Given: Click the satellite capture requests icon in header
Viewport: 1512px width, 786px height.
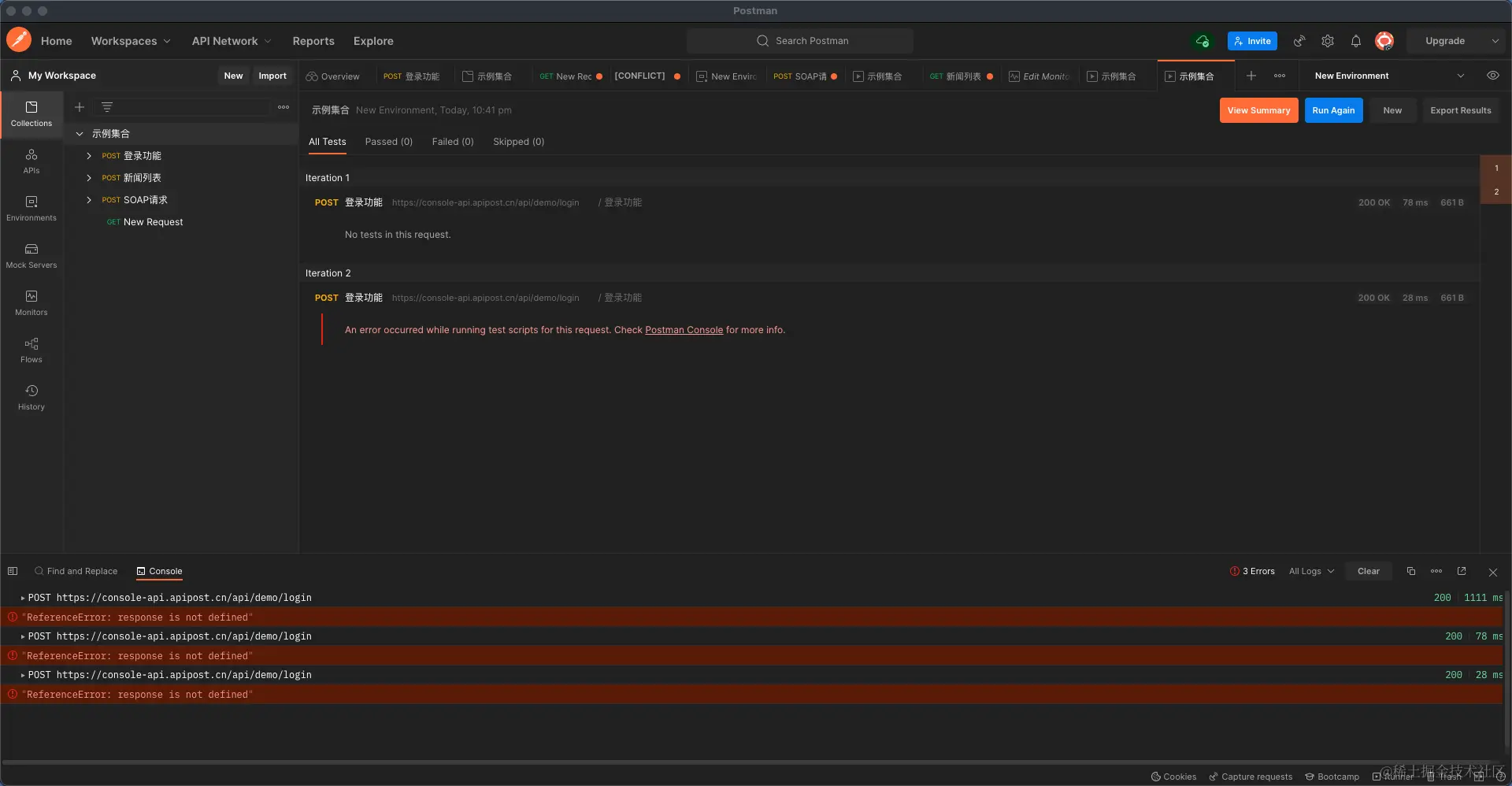Looking at the screenshot, I should [x=1299, y=41].
